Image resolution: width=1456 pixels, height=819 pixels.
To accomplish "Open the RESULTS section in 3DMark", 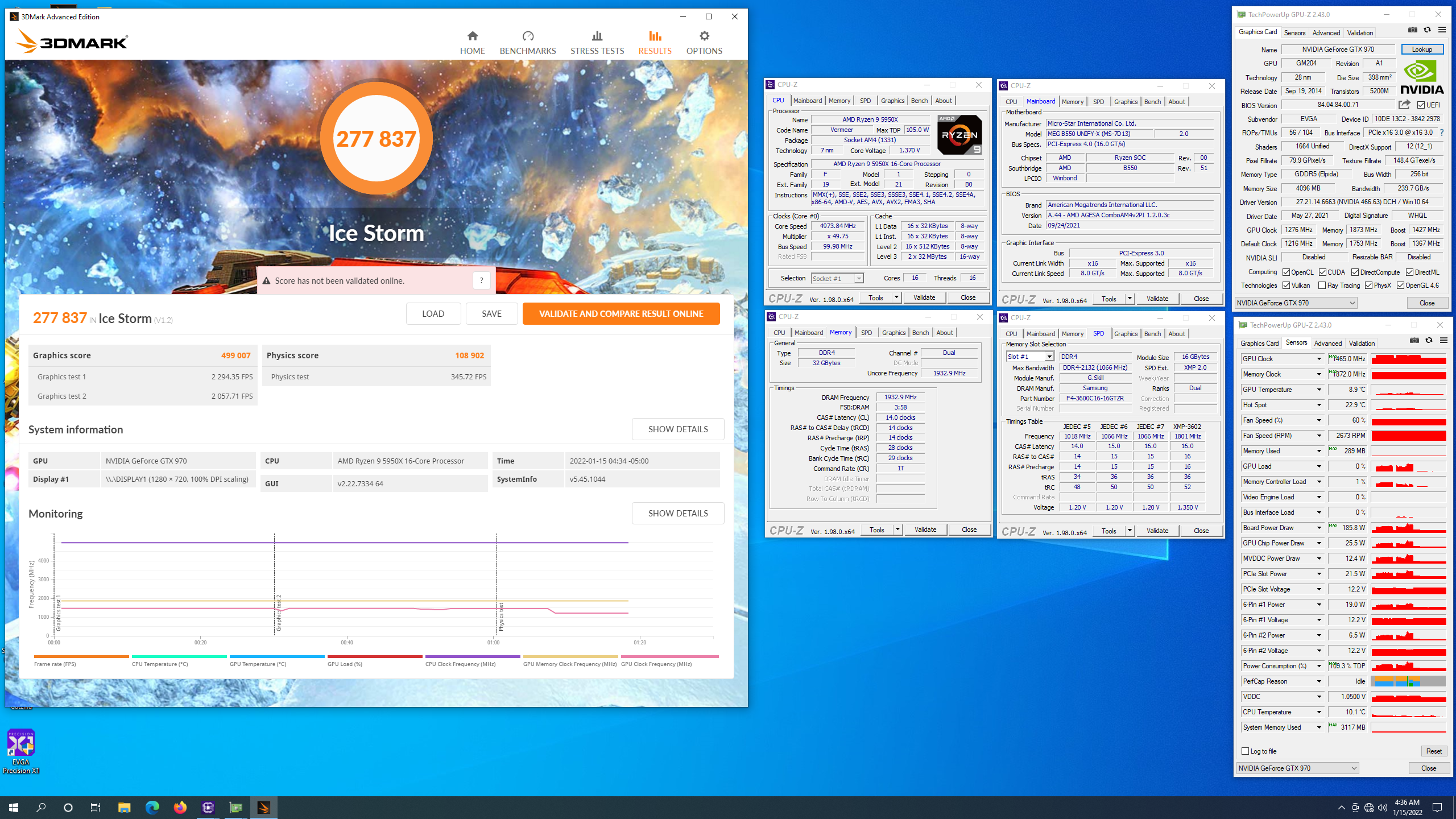I will 655,43.
